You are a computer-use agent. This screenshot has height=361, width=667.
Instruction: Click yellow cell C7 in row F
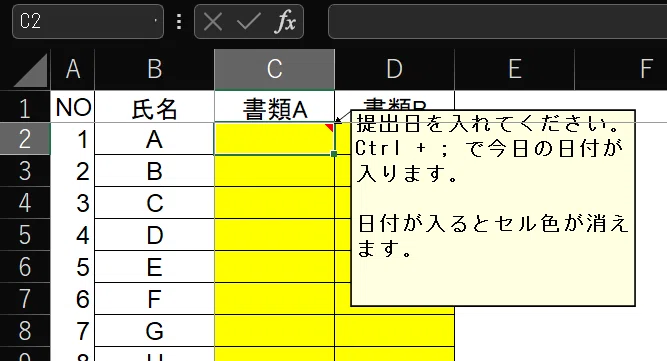(274, 298)
